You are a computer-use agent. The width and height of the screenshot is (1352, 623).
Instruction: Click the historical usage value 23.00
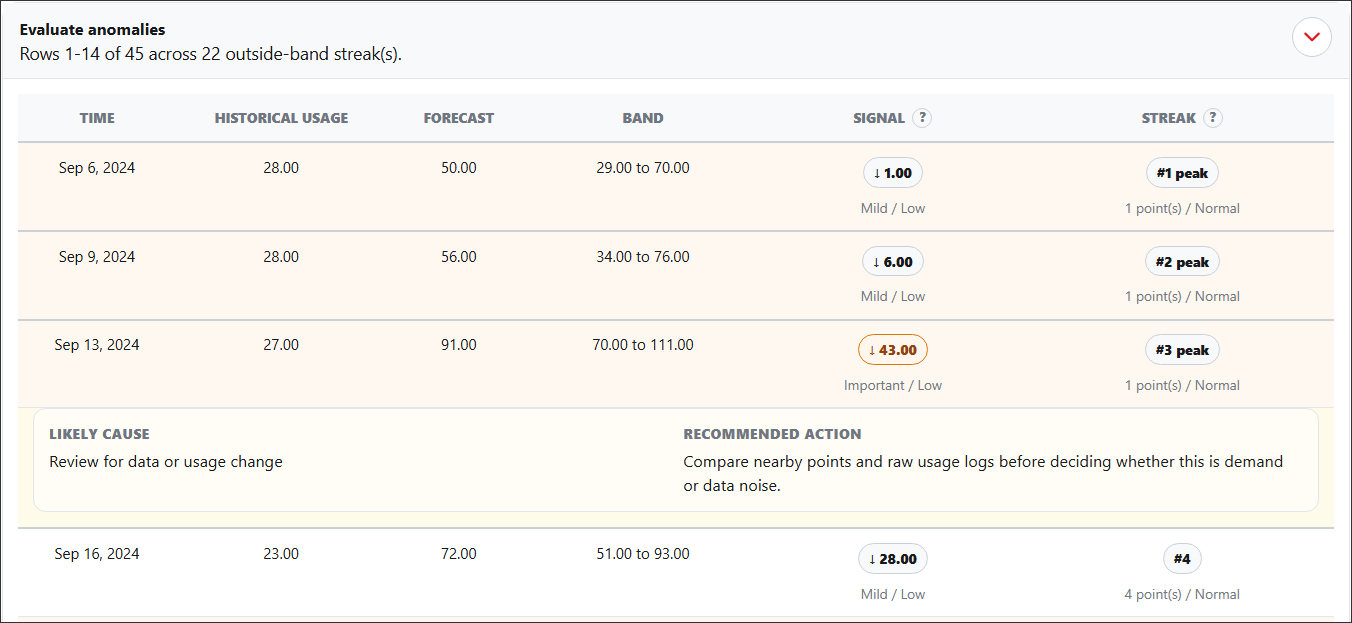pyautogui.click(x=281, y=554)
